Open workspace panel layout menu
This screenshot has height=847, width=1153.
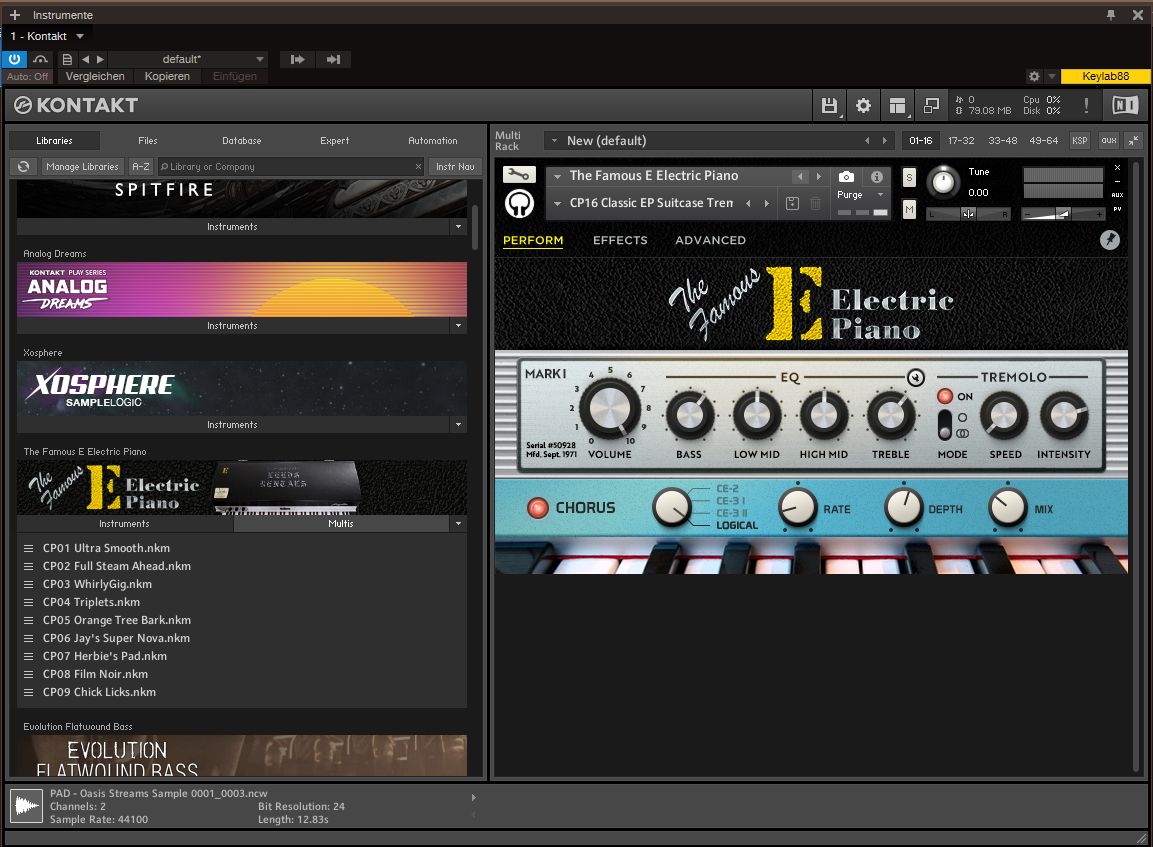coord(897,106)
